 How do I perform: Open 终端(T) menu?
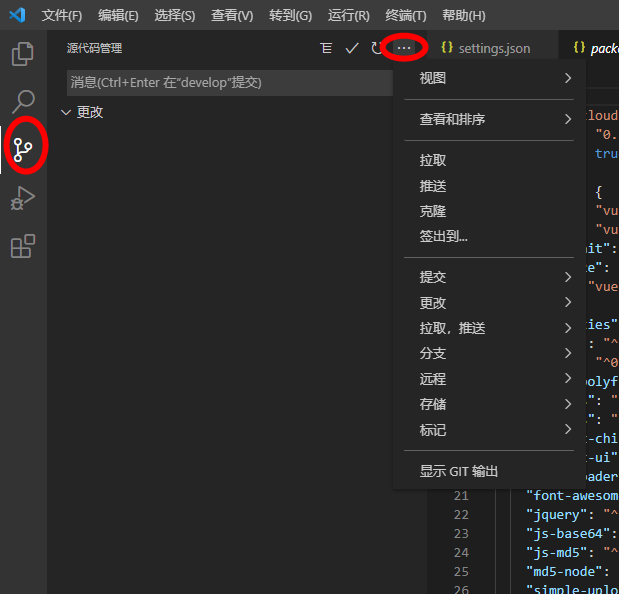coord(406,15)
